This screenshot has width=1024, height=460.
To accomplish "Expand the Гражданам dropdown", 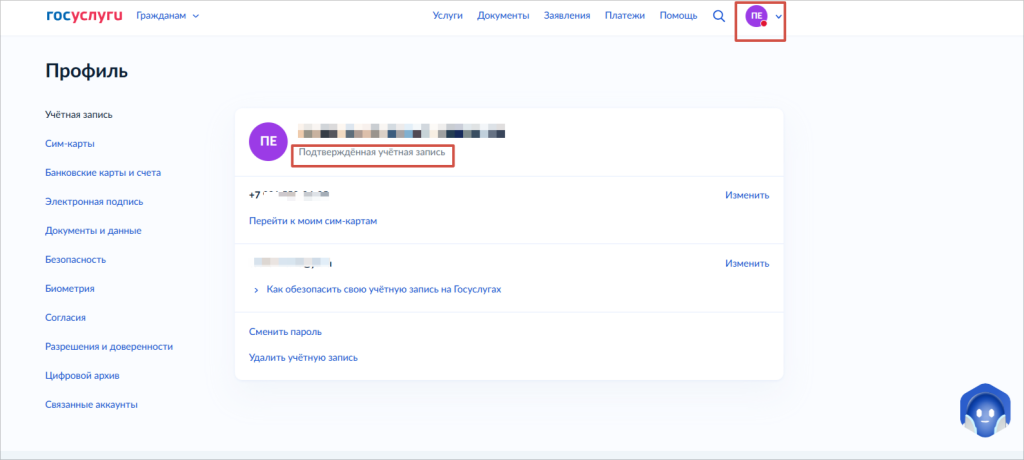I will click(168, 16).
